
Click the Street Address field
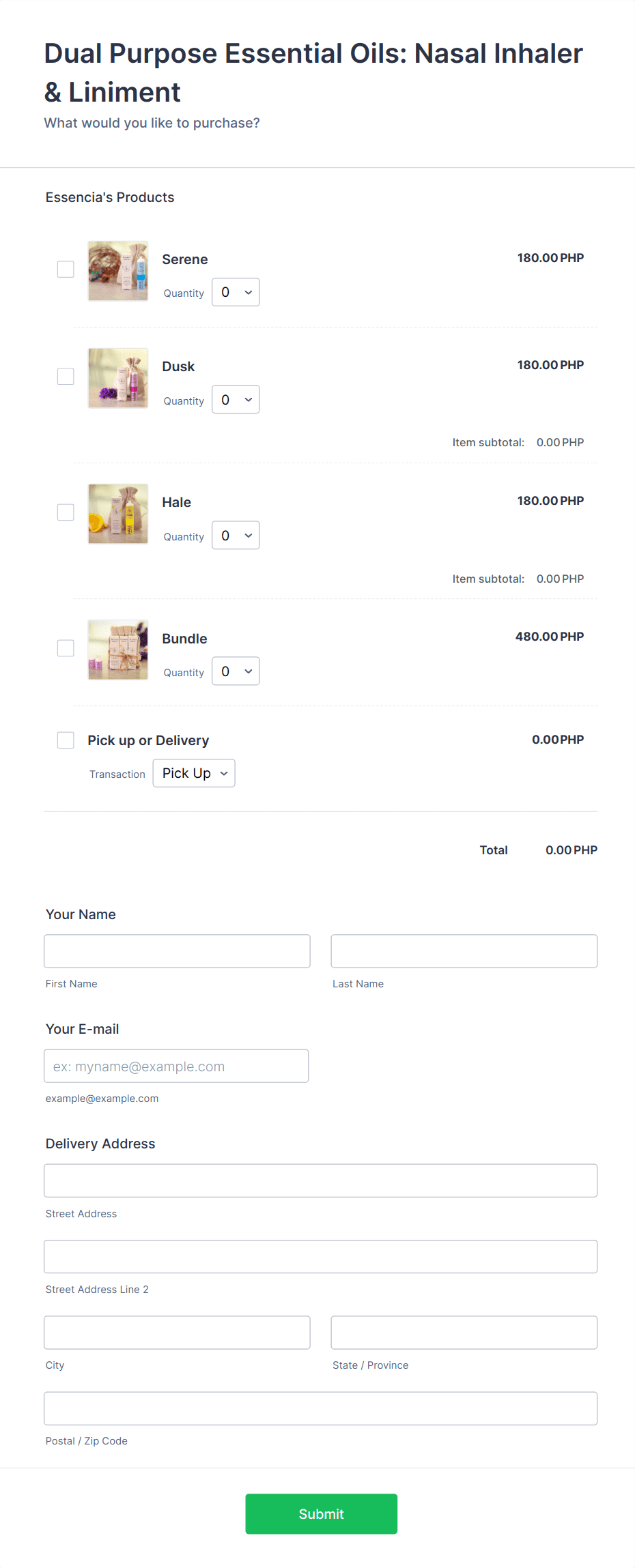(x=320, y=1180)
